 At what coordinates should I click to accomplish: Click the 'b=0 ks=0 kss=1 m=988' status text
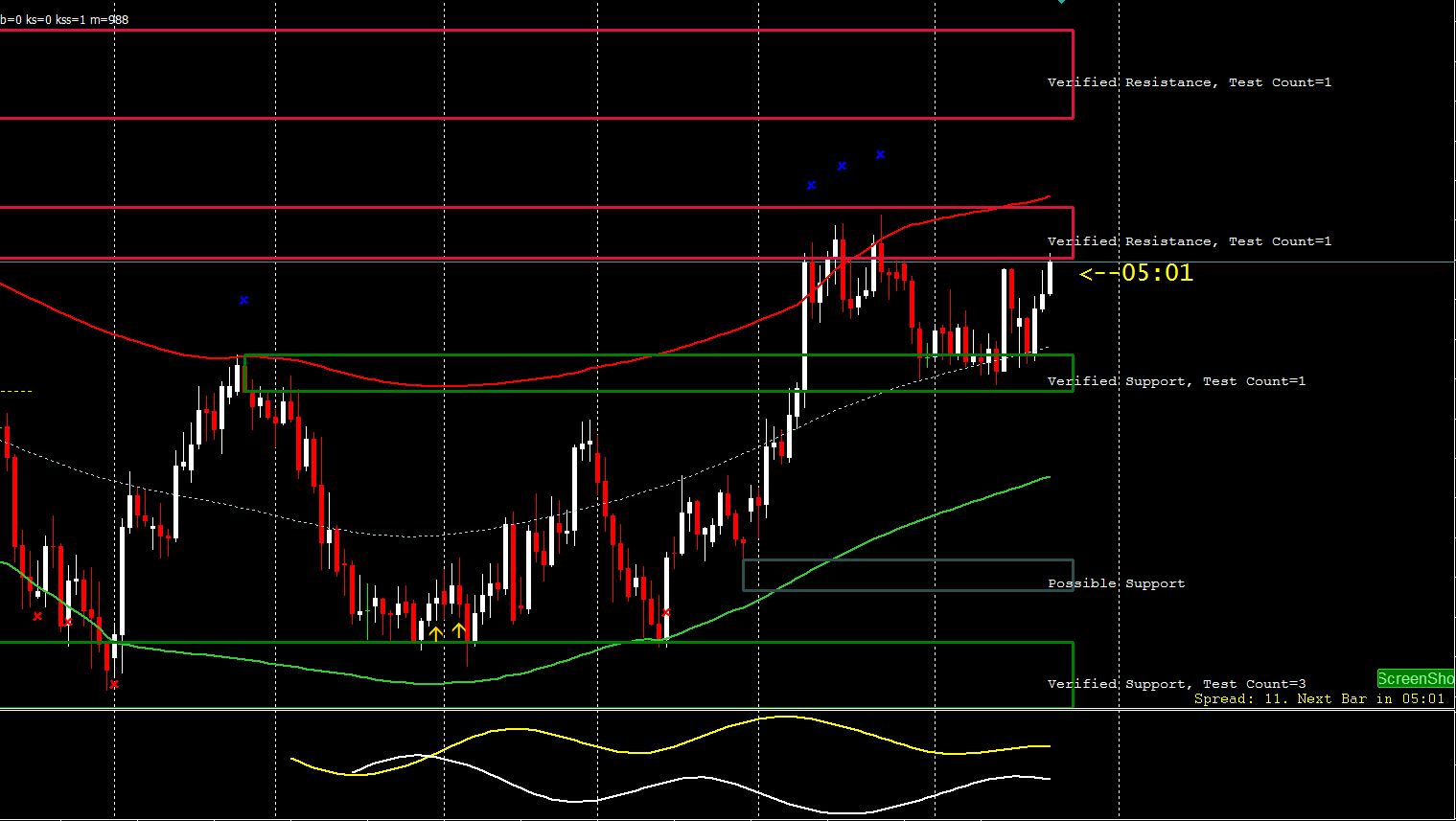[x=64, y=19]
